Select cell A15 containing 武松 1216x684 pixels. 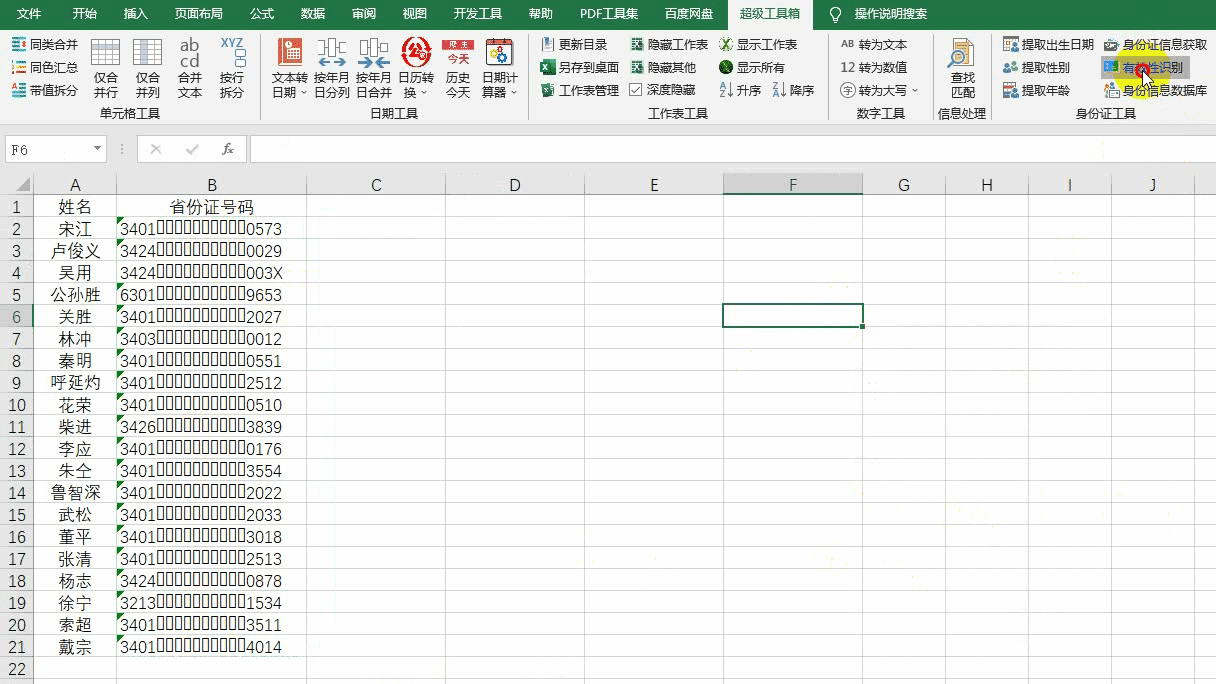coord(75,514)
